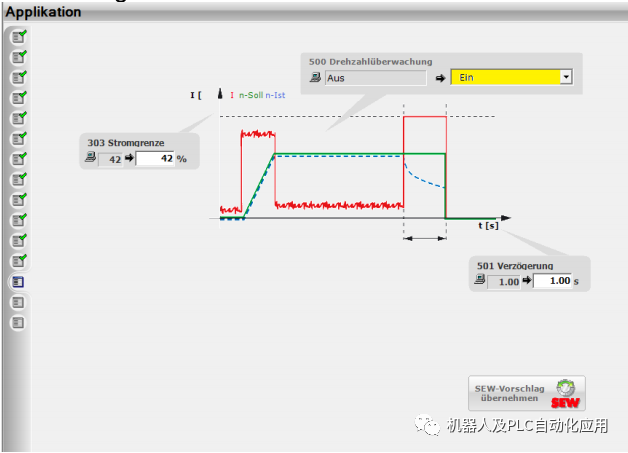
Task: Go to wizard step 9 checked icon
Action: [18, 200]
